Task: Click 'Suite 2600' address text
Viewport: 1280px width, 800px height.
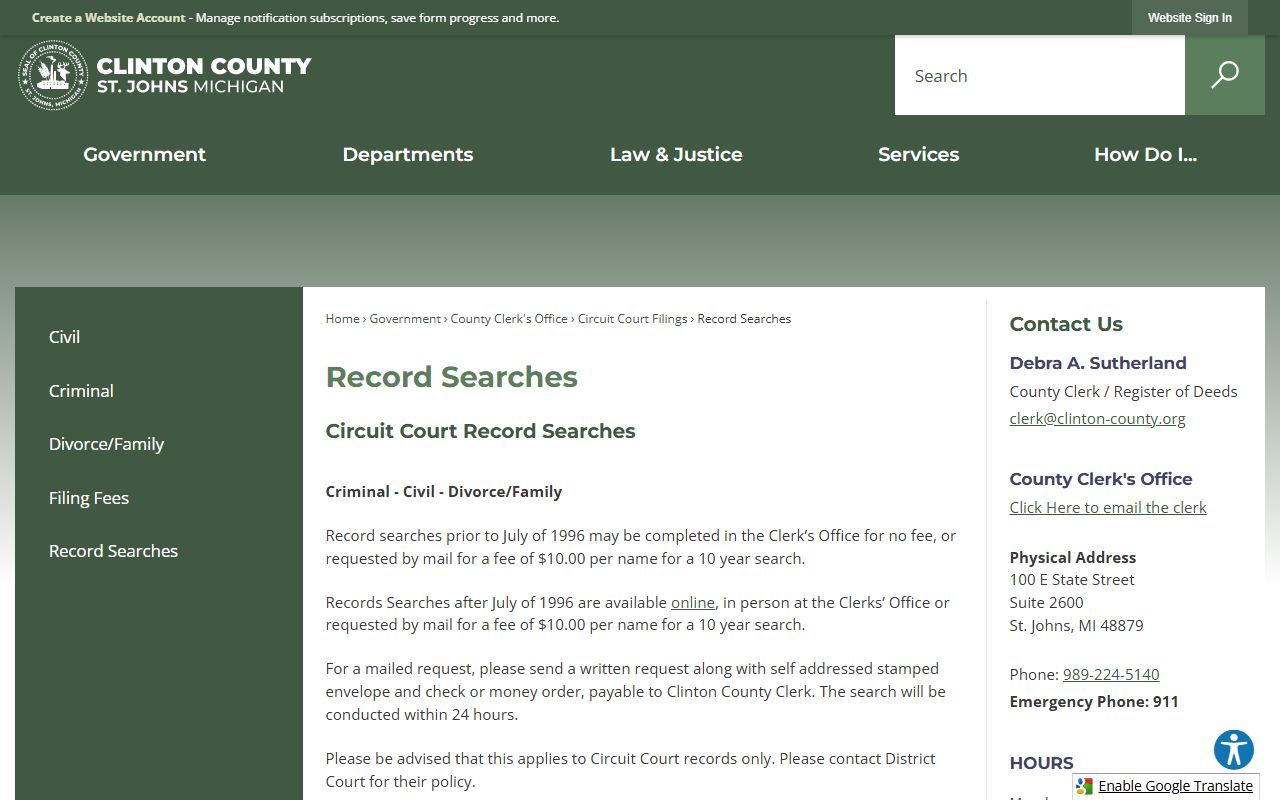Action: pyautogui.click(x=1046, y=603)
